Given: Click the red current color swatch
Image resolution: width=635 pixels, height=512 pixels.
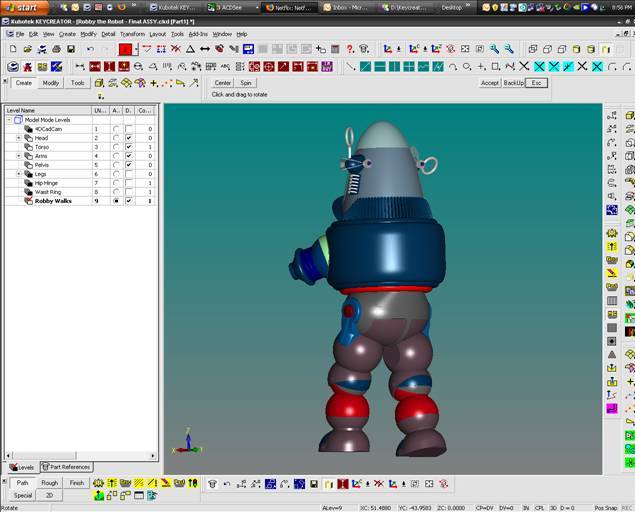Looking at the screenshot, I should pyautogui.click(x=126, y=49).
